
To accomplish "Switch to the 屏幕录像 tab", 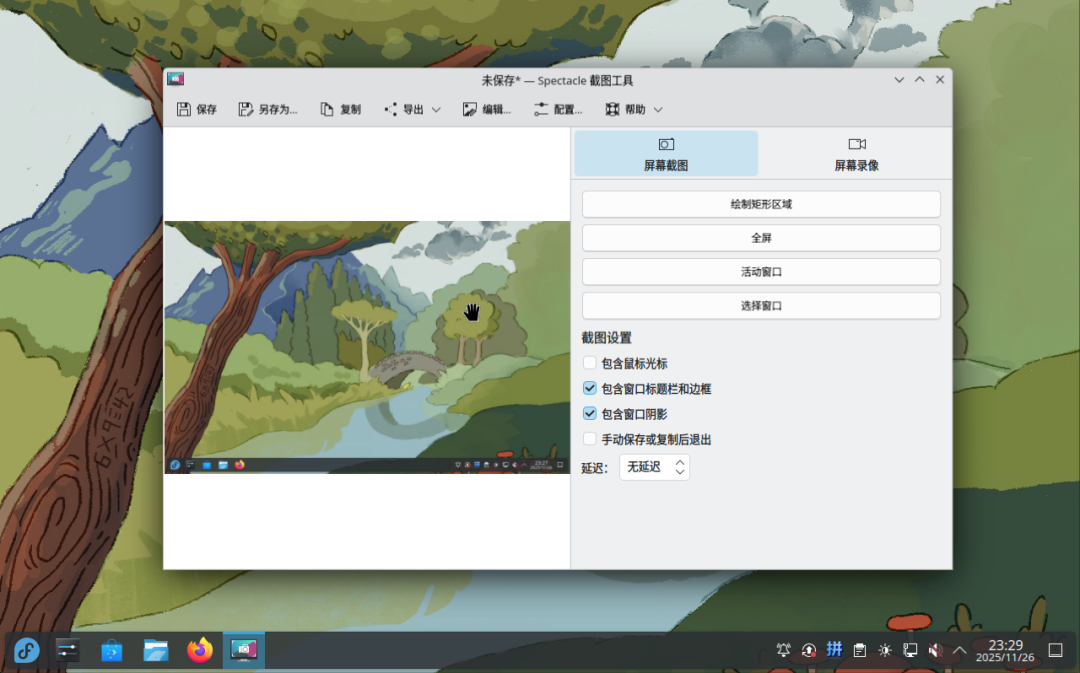I will [856, 154].
